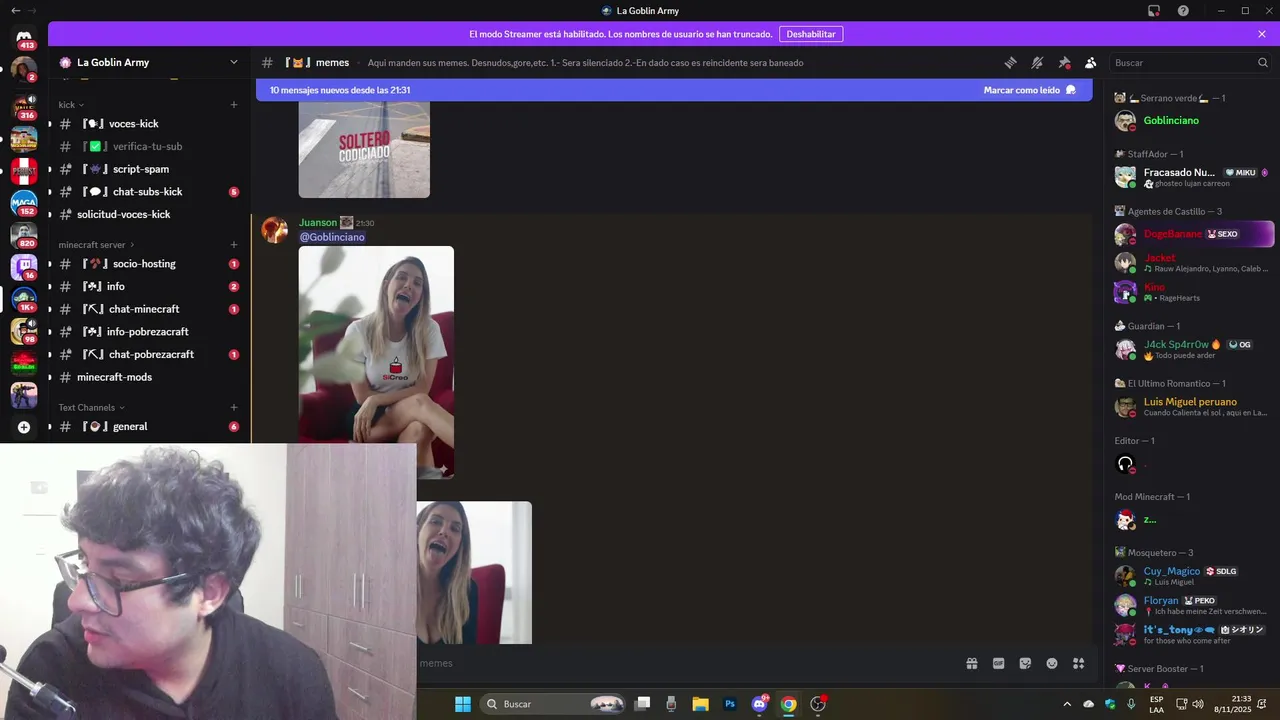
Task: Click Marcar como leído button
Action: coord(1029,90)
